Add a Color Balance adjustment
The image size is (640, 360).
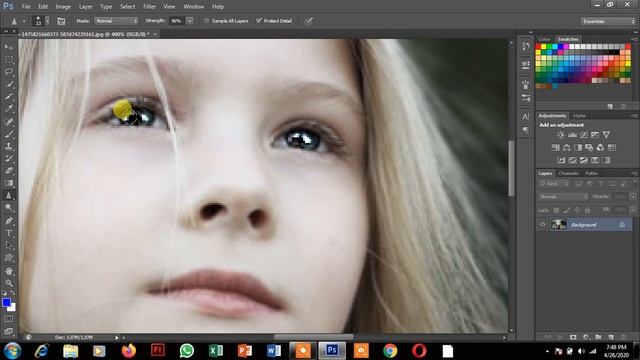click(567, 147)
